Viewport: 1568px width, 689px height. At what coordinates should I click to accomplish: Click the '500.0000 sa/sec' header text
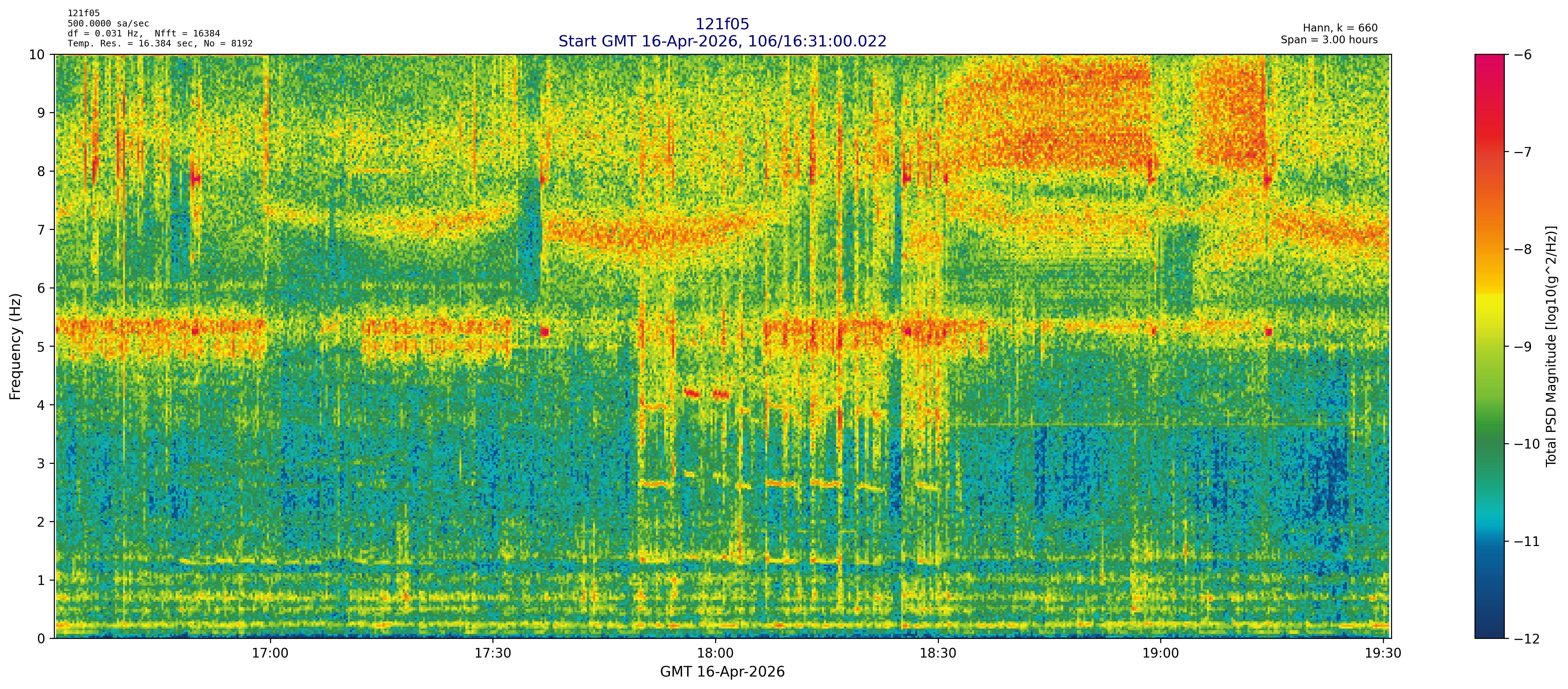pyautogui.click(x=108, y=23)
